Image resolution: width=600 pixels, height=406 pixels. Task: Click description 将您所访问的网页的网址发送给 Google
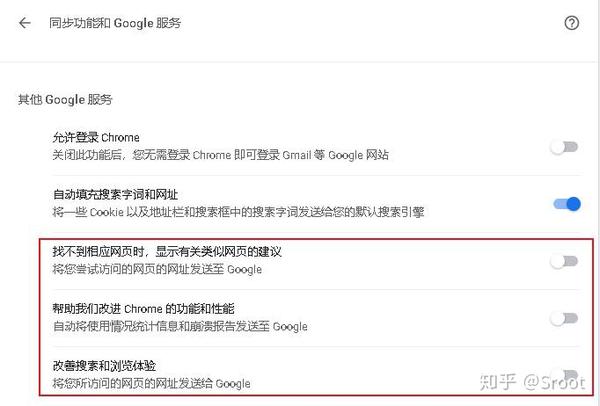pyautogui.click(x=151, y=383)
